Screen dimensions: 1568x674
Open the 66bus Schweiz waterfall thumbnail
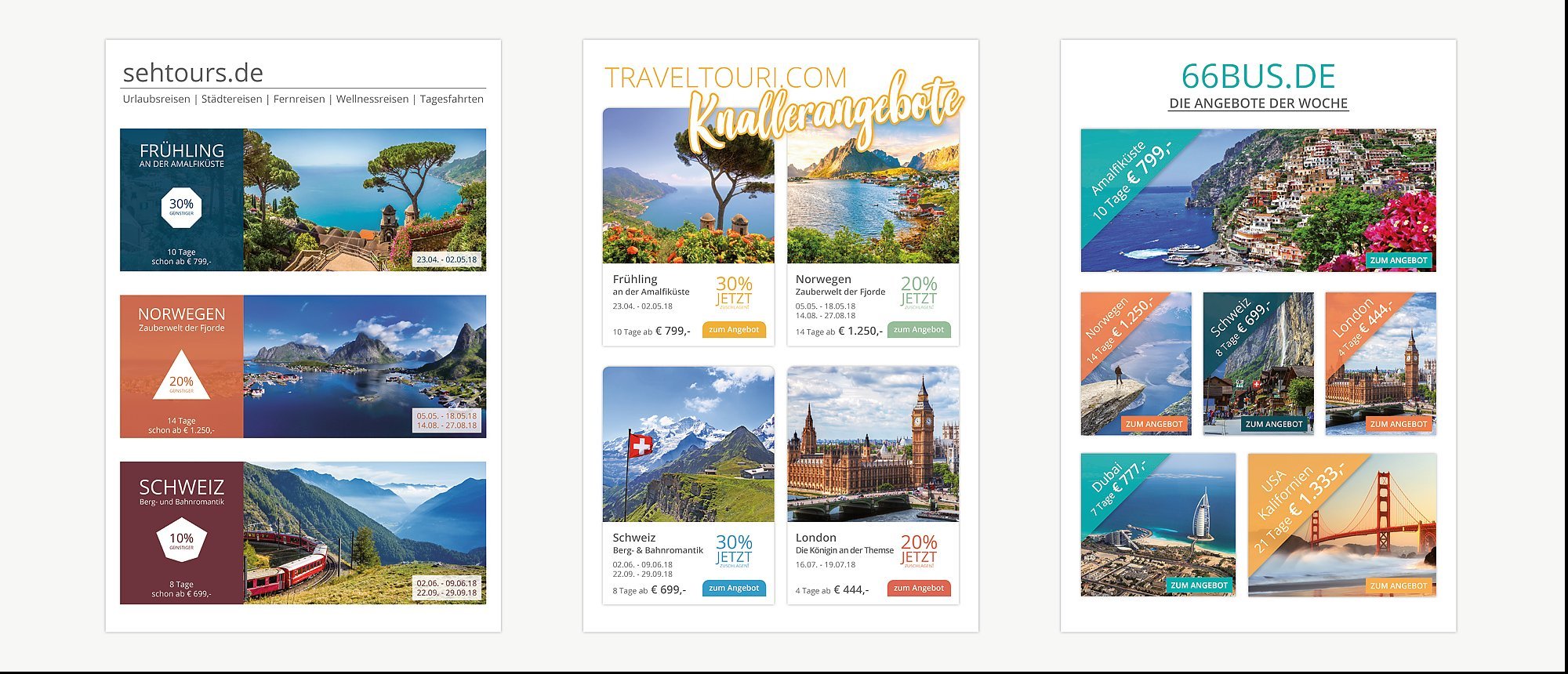pos(1258,364)
